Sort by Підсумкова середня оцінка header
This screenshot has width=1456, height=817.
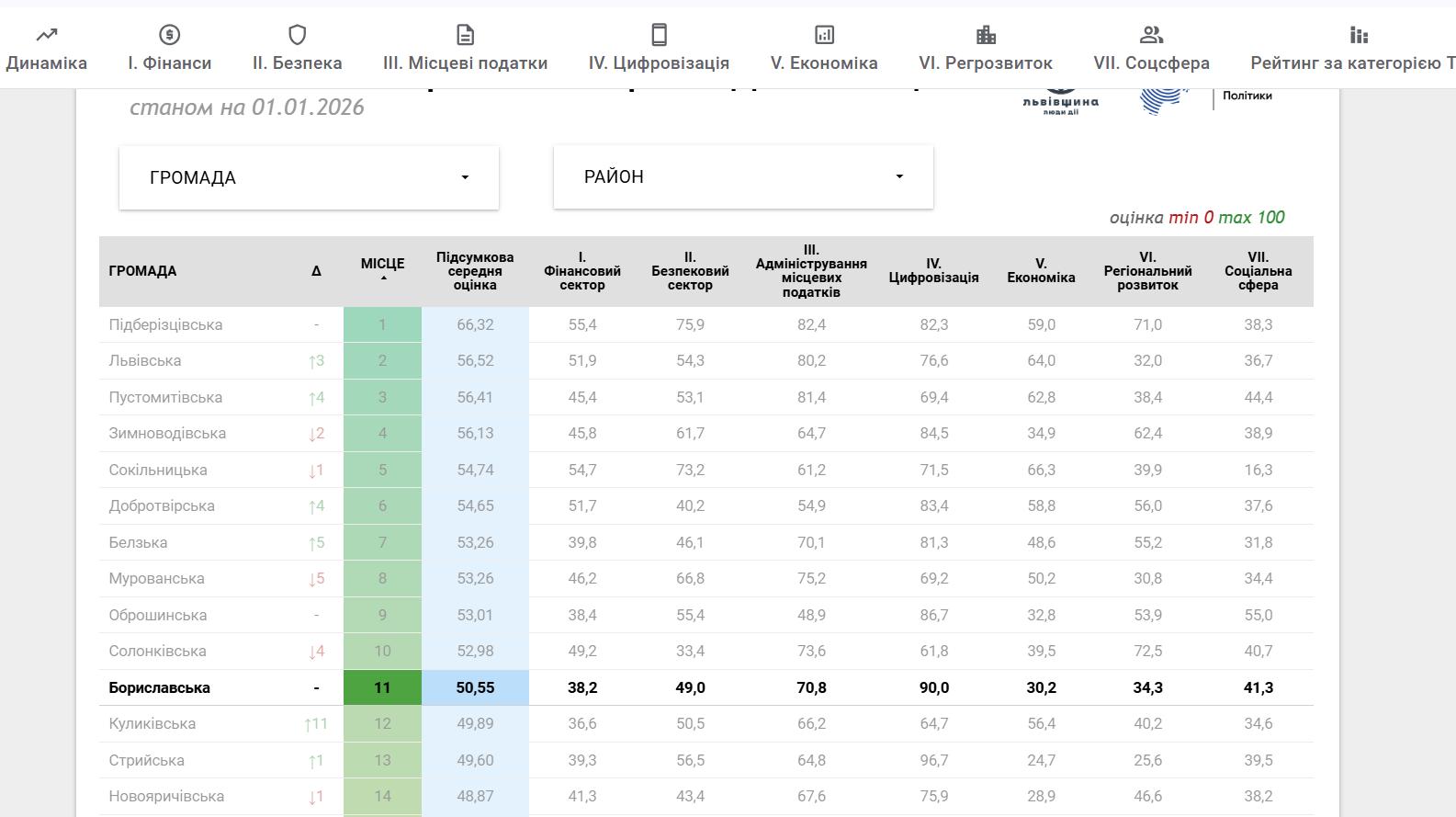[475, 271]
